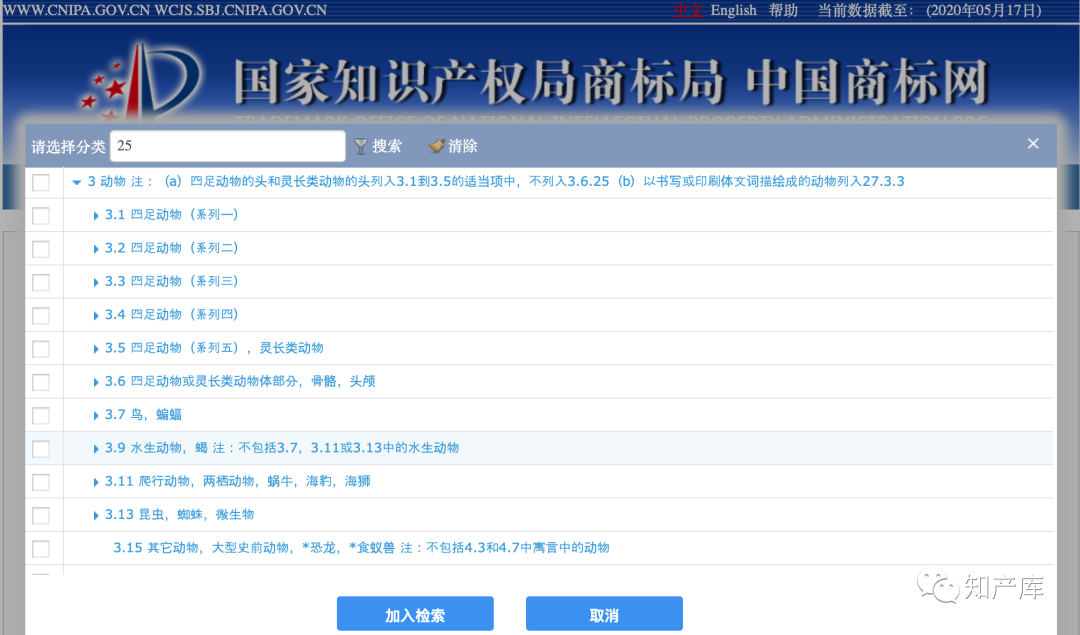
Task: Select tree item 3.5 四足动物(系列五),灵长类动物
Action: [214, 348]
